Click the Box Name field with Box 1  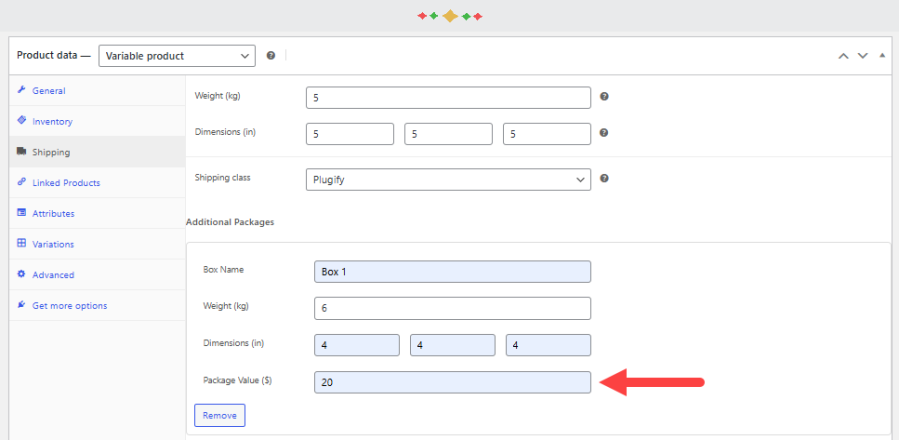pos(452,272)
